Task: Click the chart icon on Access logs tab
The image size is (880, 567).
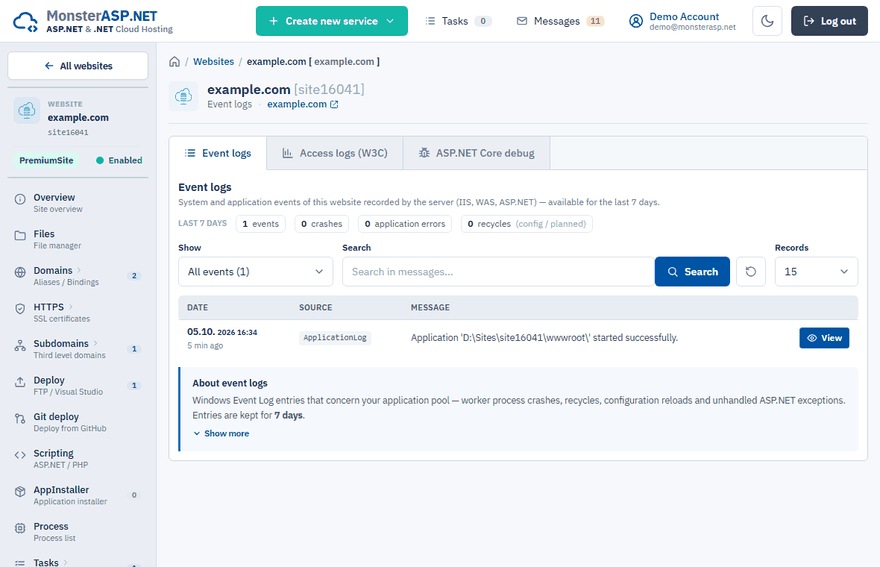Action: pyautogui.click(x=287, y=153)
